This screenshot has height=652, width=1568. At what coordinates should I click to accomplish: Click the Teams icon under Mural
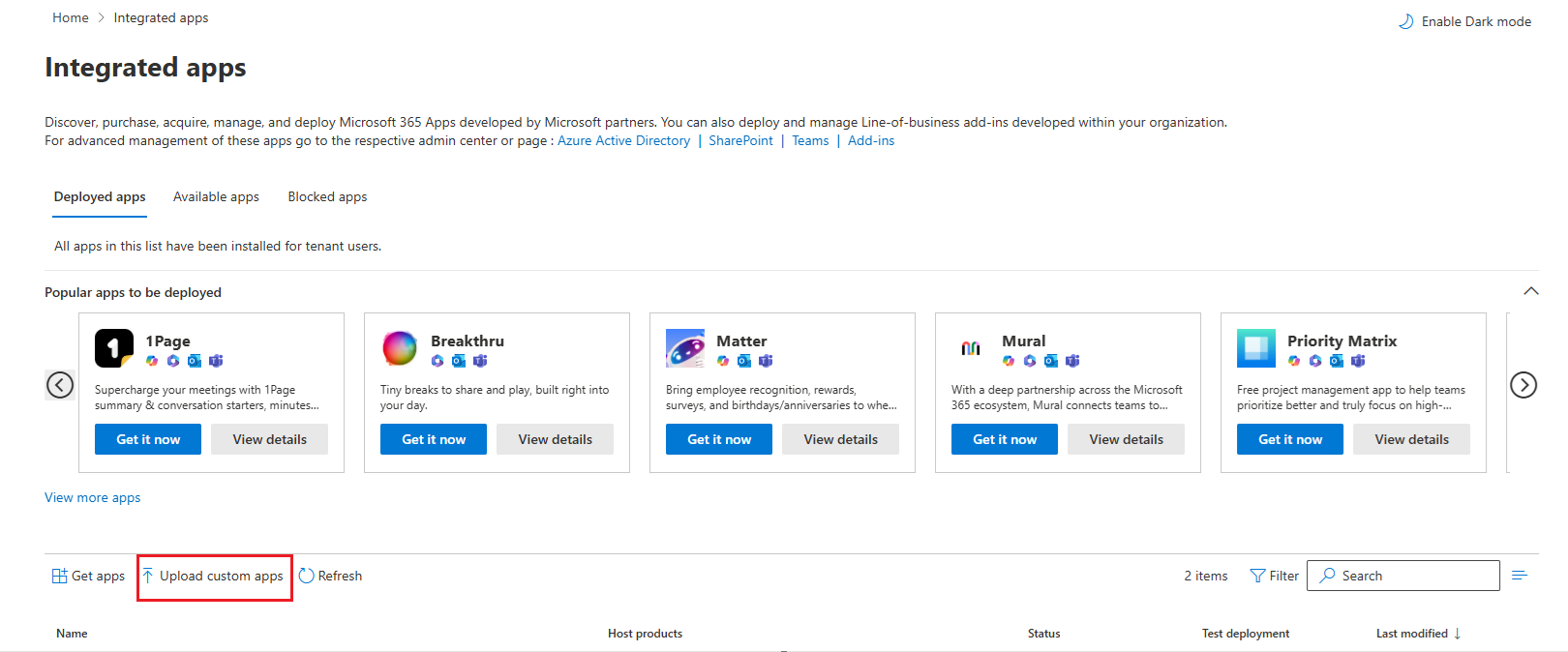[1072, 361]
